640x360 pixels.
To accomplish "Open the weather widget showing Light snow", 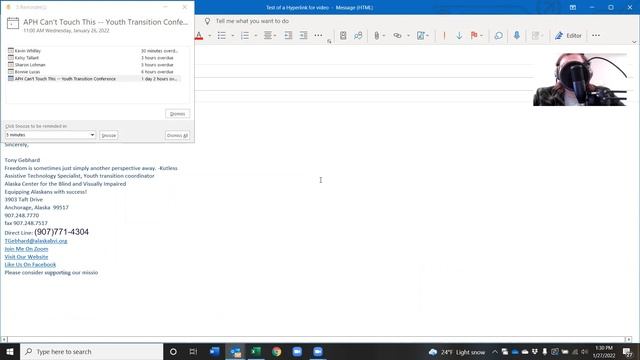I will click(x=457, y=352).
